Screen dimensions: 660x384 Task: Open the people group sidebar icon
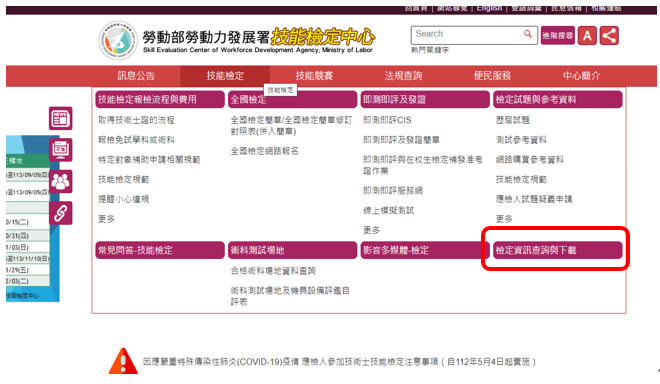point(61,181)
